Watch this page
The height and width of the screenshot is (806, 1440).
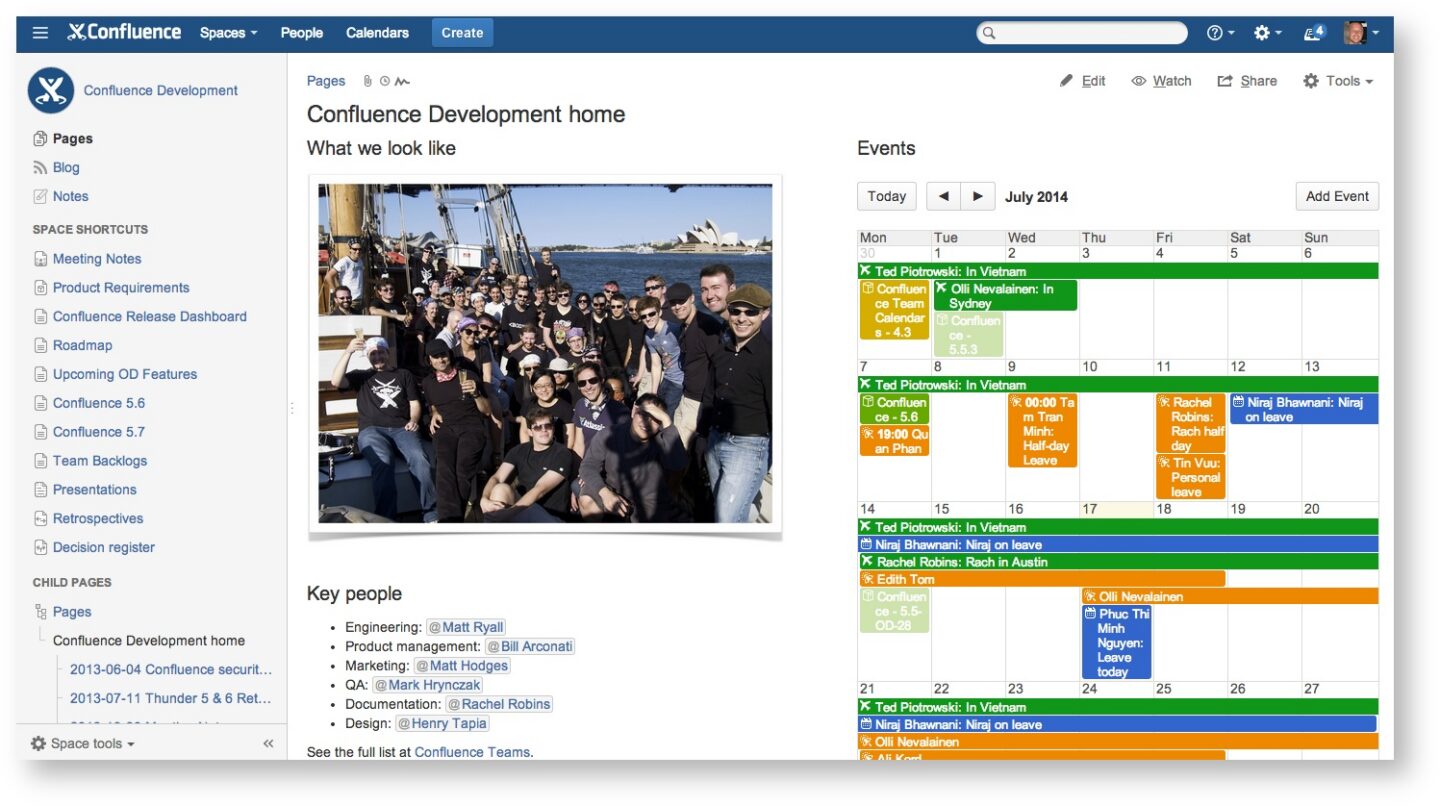[x=1161, y=81]
